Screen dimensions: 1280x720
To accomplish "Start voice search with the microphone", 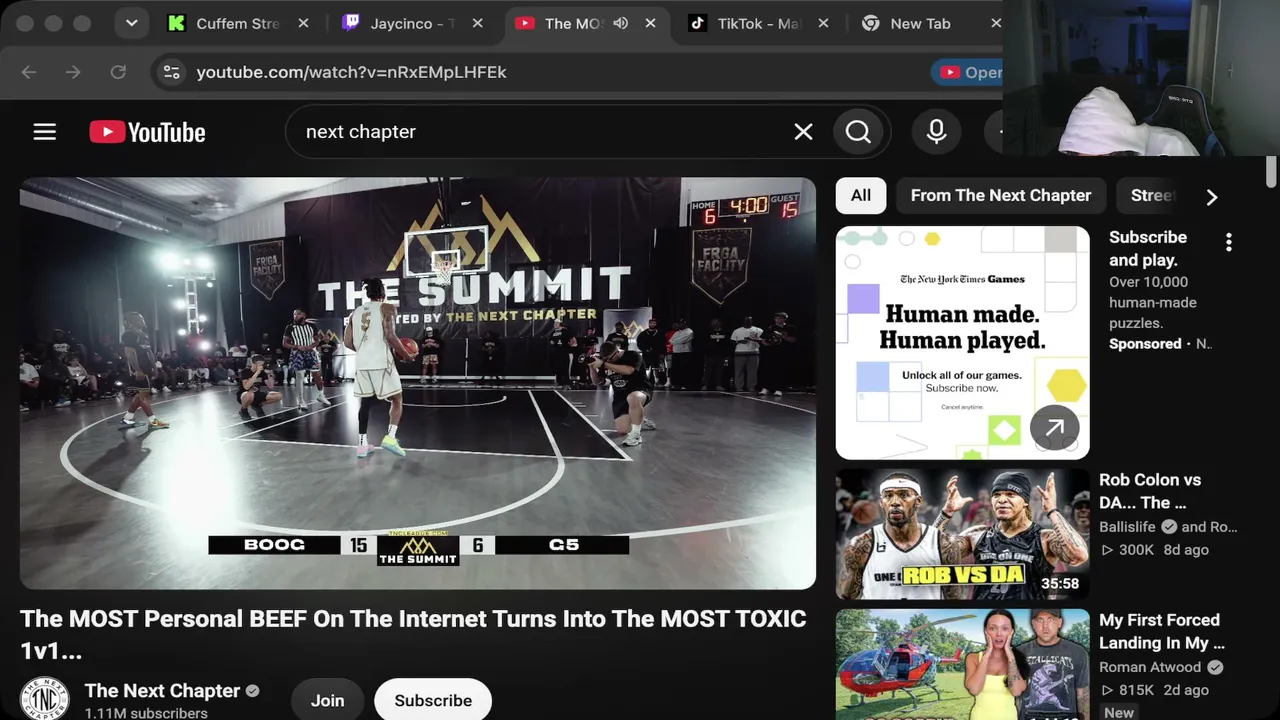I will pyautogui.click(x=937, y=132).
